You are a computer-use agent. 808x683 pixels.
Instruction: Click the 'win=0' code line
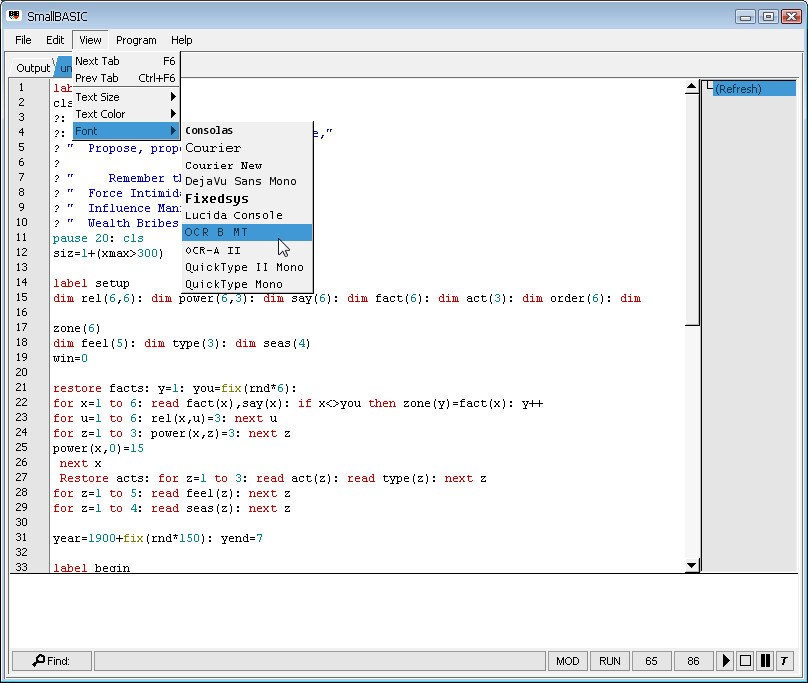pos(70,358)
